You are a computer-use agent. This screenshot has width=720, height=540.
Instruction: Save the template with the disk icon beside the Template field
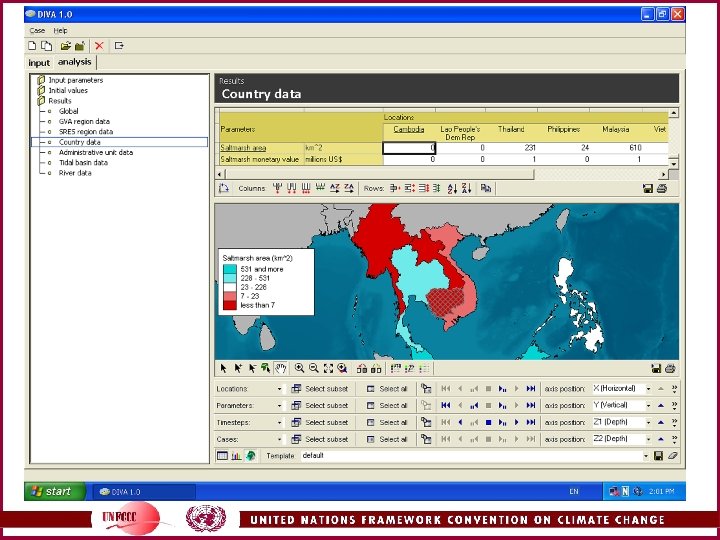point(658,456)
